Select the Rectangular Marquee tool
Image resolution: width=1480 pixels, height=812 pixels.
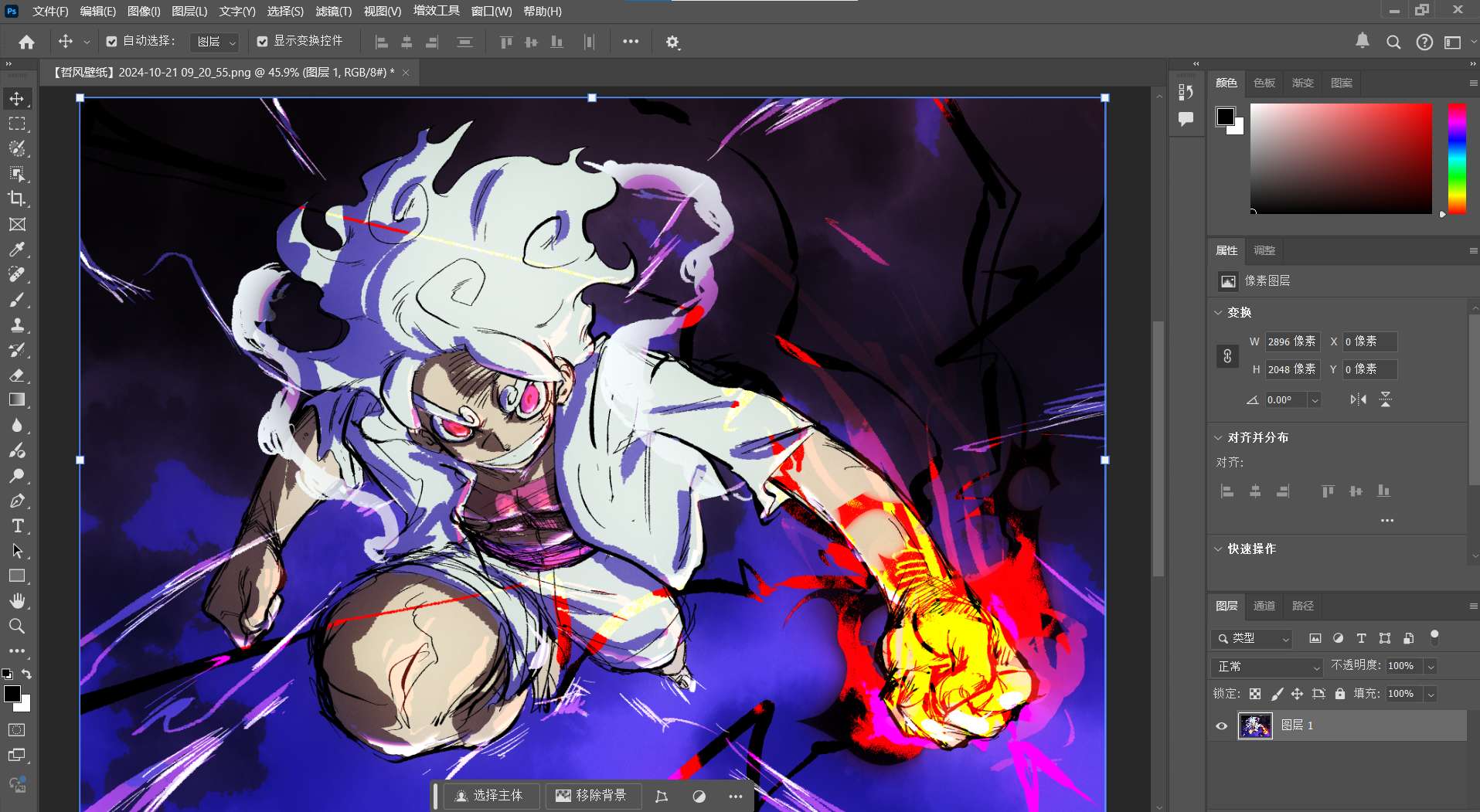[x=17, y=124]
